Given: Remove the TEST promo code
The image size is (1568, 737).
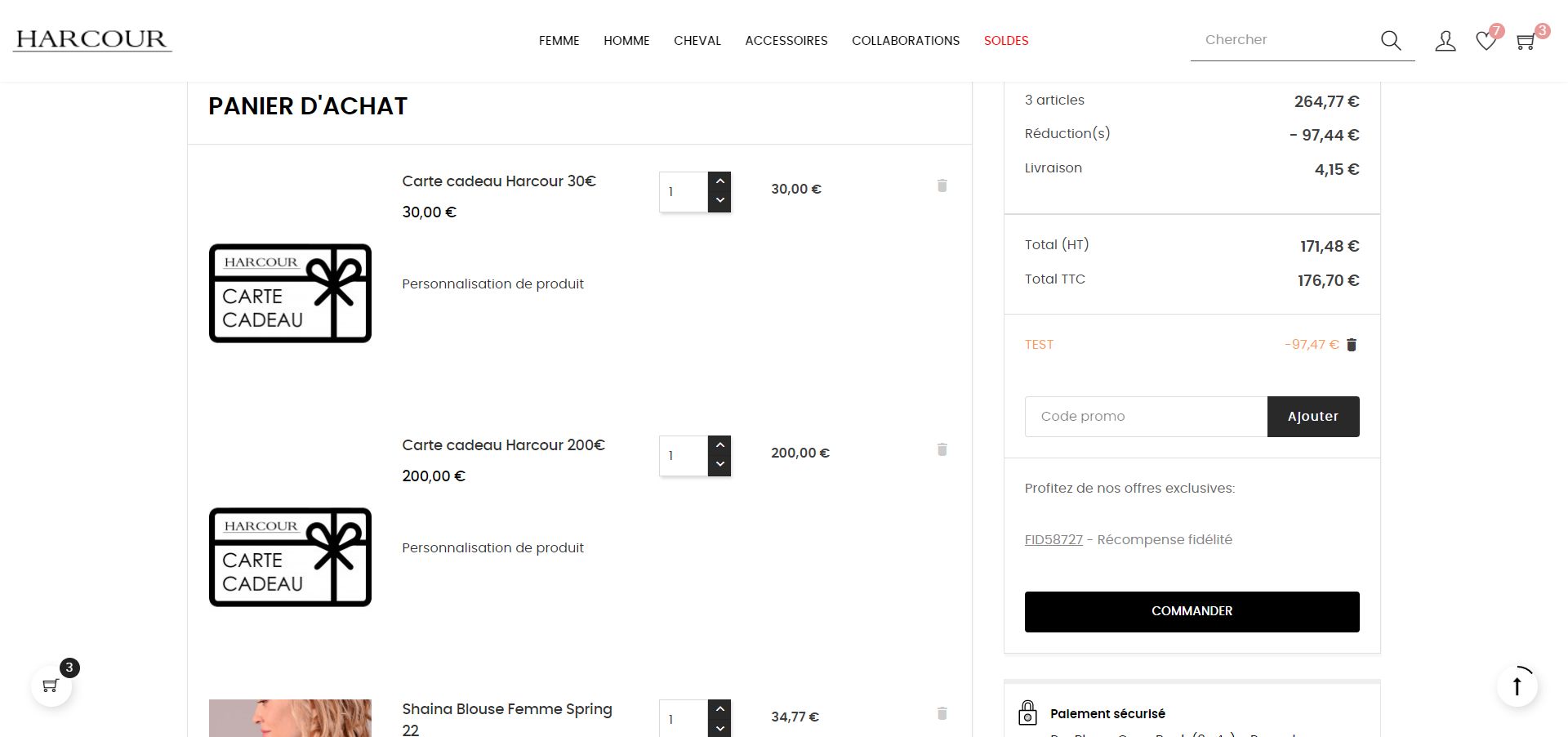Looking at the screenshot, I should 1352,345.
